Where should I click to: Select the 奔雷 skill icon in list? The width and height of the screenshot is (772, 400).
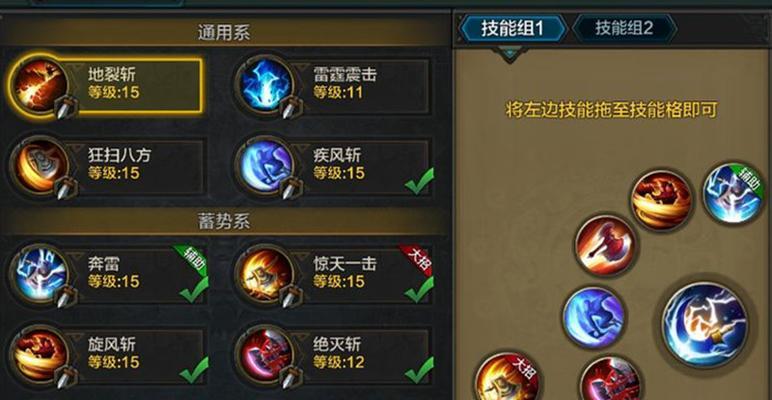[x=40, y=274]
